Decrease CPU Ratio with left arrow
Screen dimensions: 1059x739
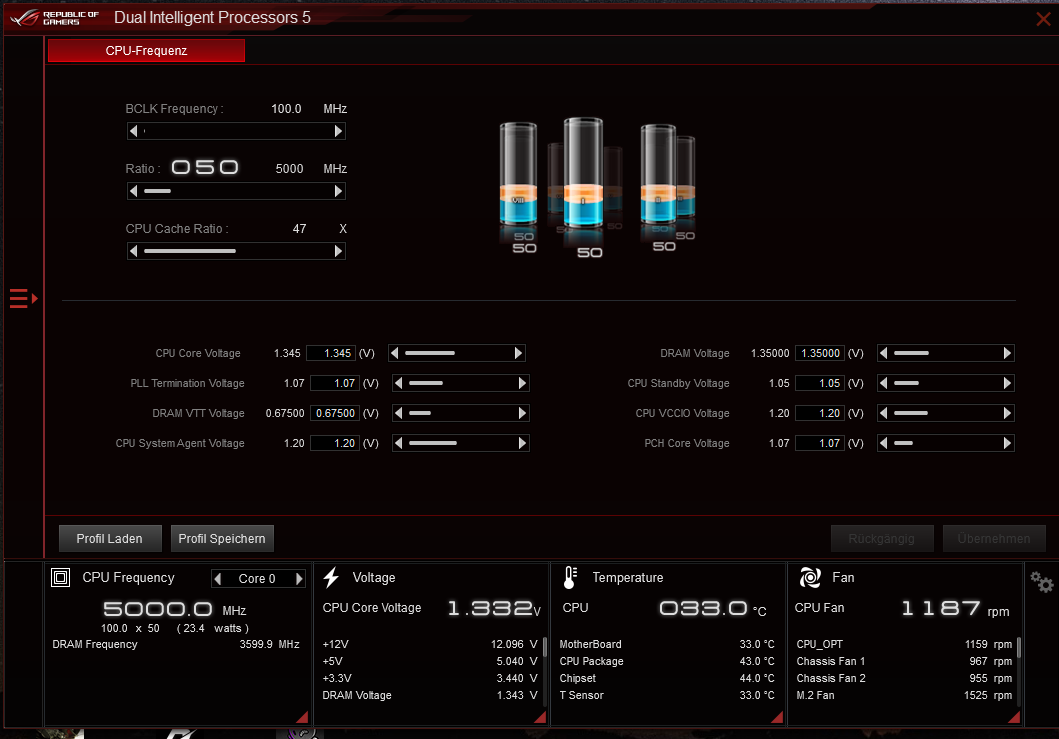[x=134, y=191]
